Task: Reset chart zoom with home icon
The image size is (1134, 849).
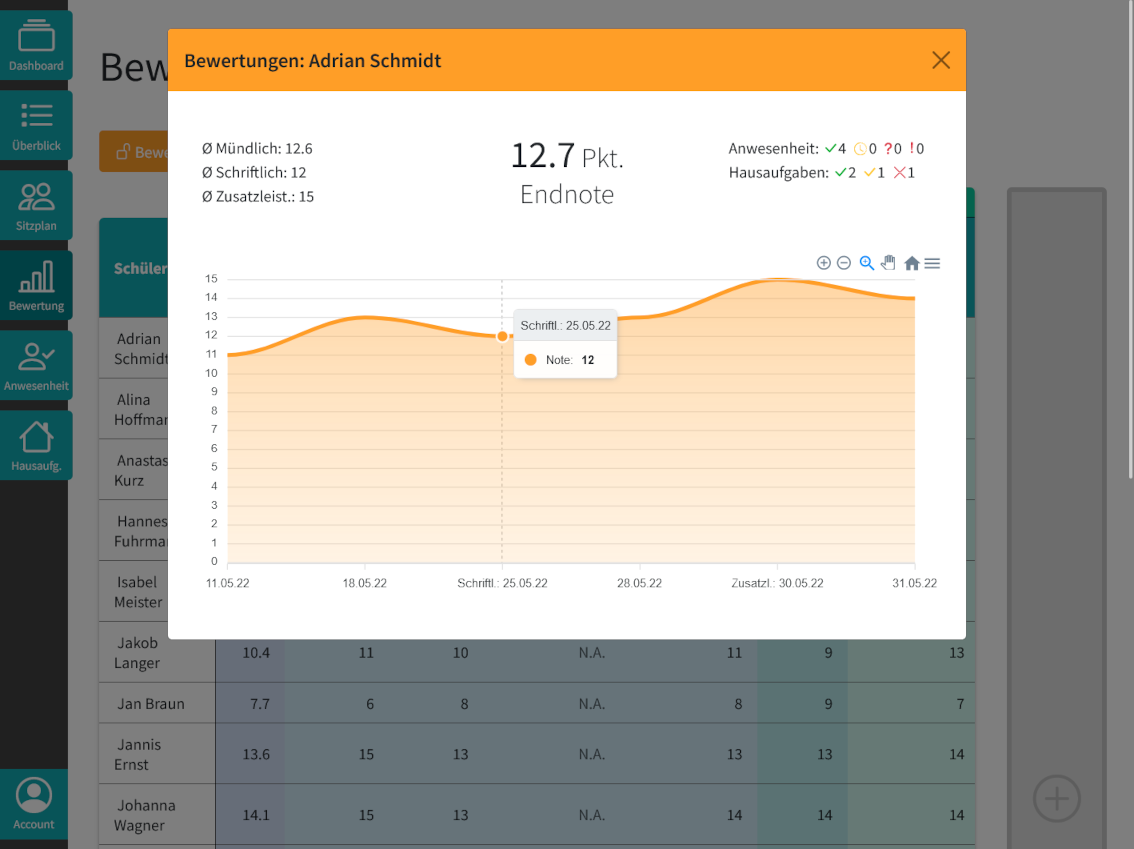Action: point(912,263)
